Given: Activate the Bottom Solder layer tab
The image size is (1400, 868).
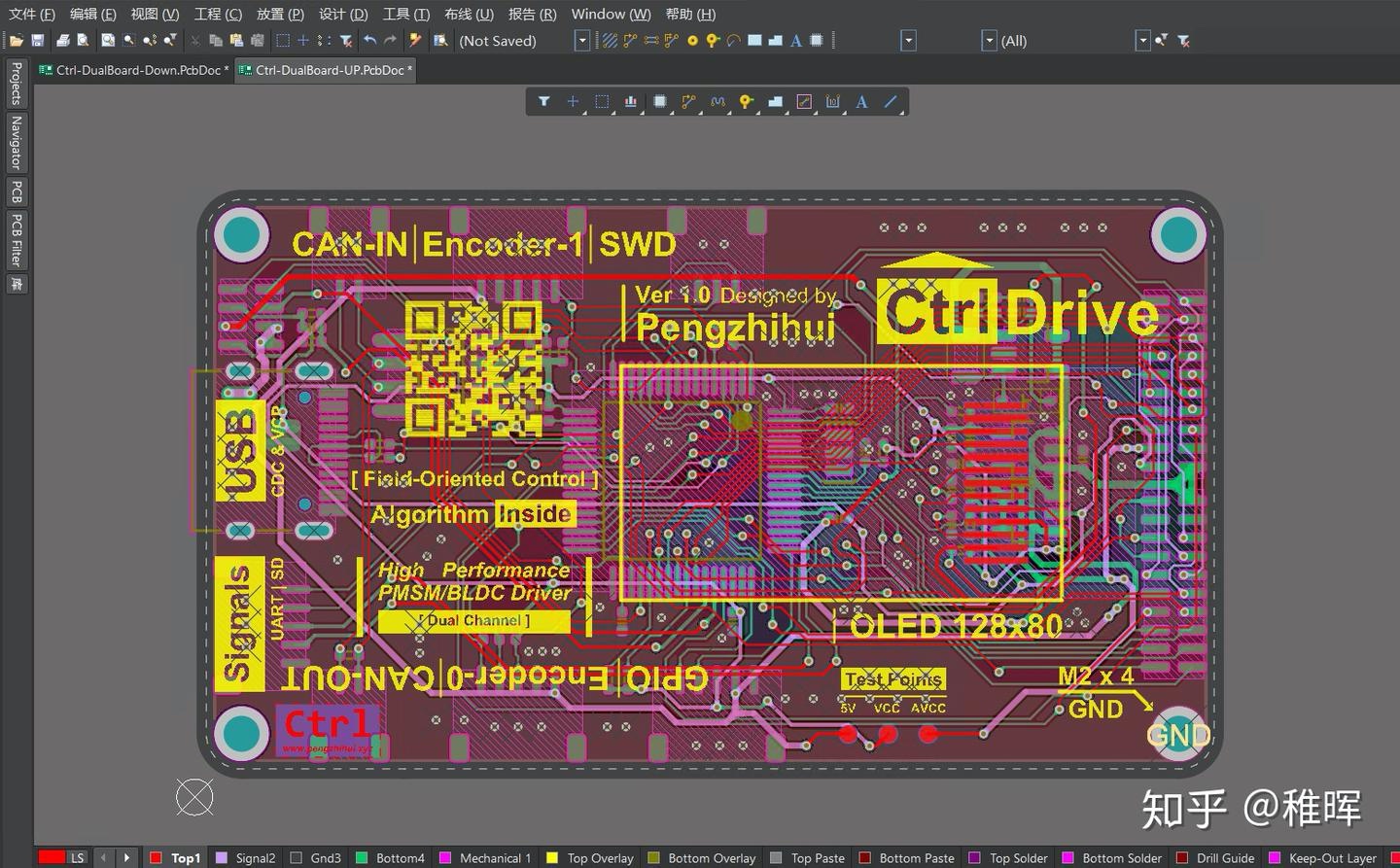Looking at the screenshot, I should 1121,858.
